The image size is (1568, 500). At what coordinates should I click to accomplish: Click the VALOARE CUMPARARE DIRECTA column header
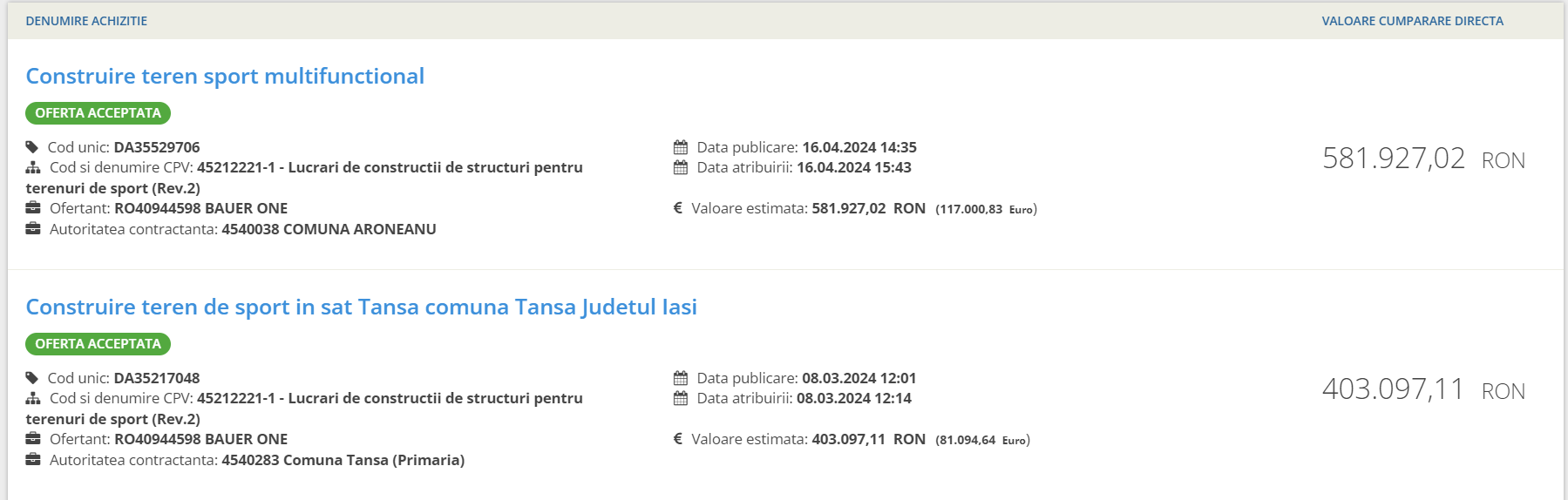coord(1412,21)
